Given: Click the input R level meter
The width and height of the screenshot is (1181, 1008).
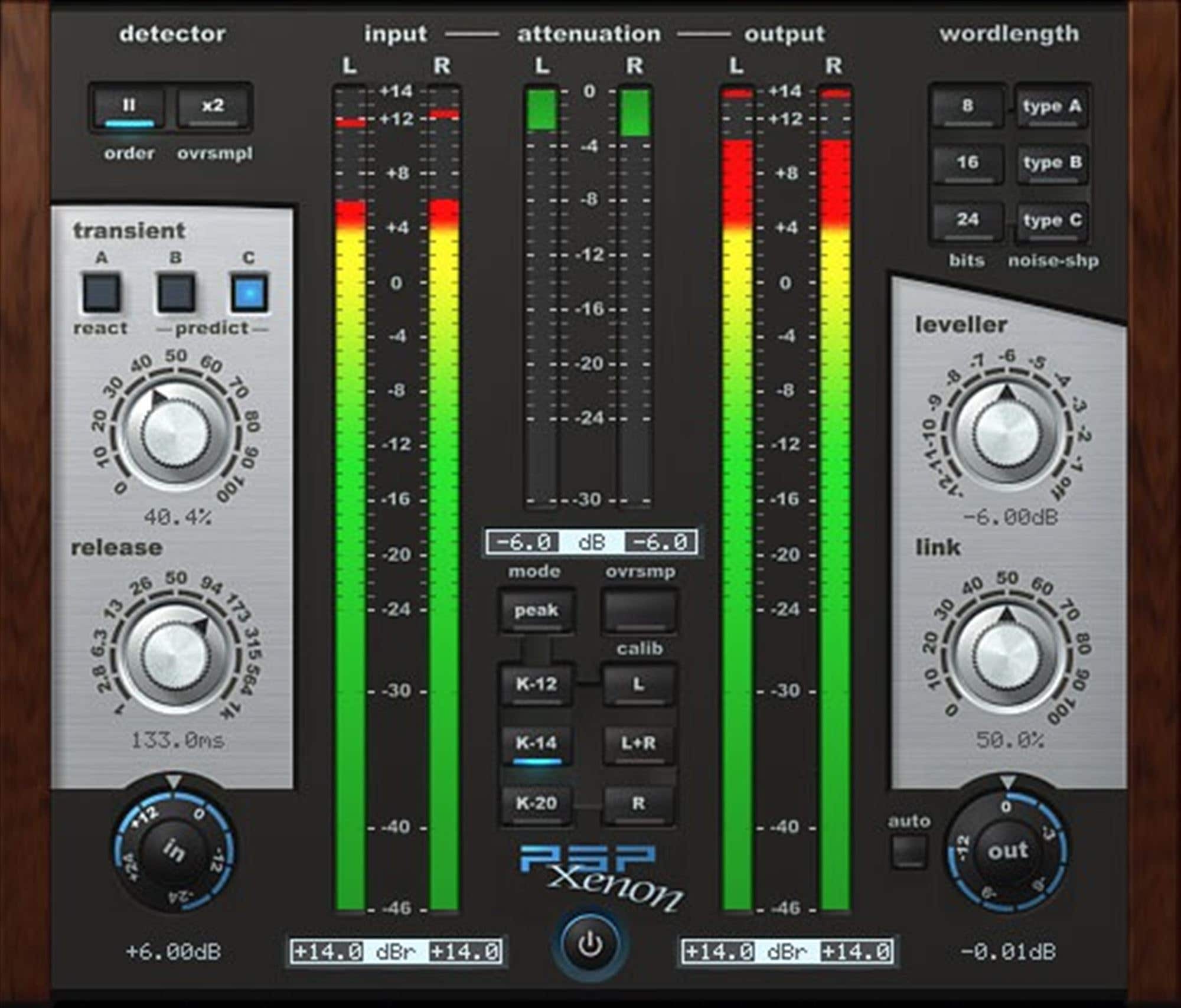Looking at the screenshot, I should click(x=444, y=500).
